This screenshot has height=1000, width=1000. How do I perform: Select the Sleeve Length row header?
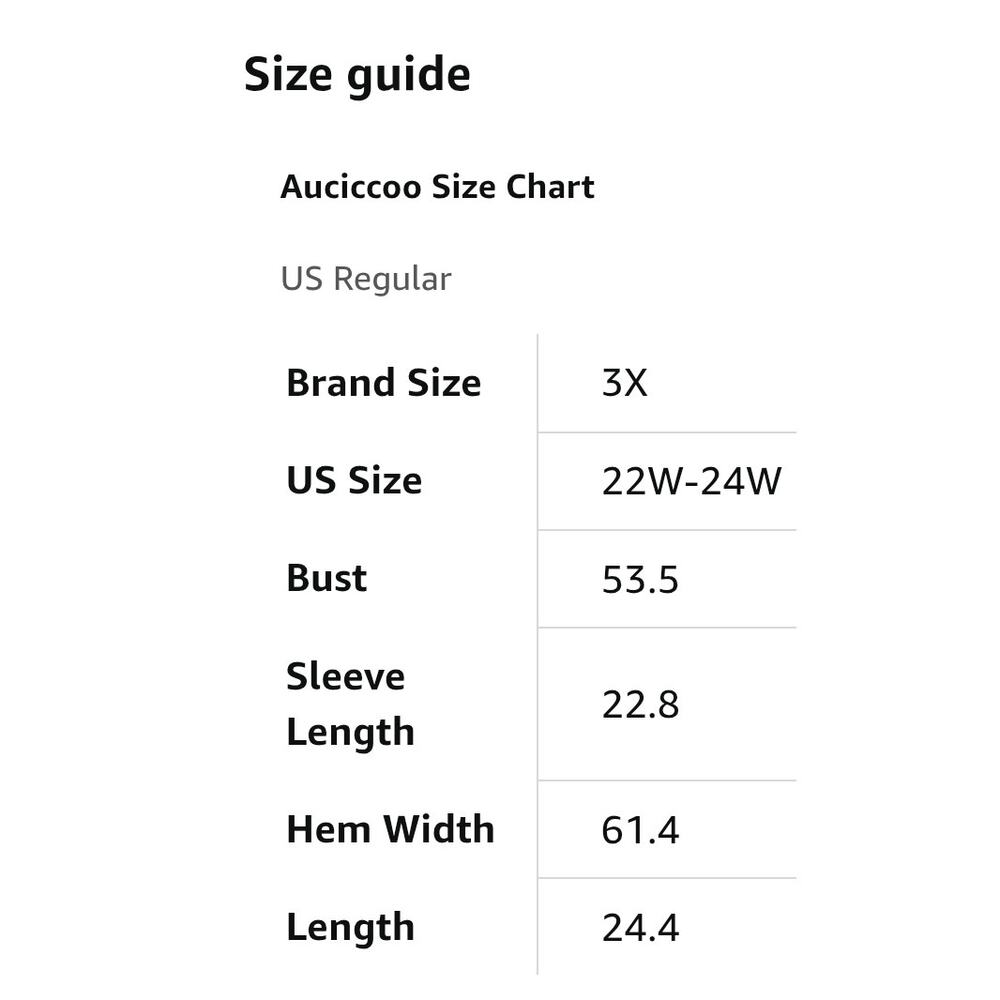click(351, 703)
